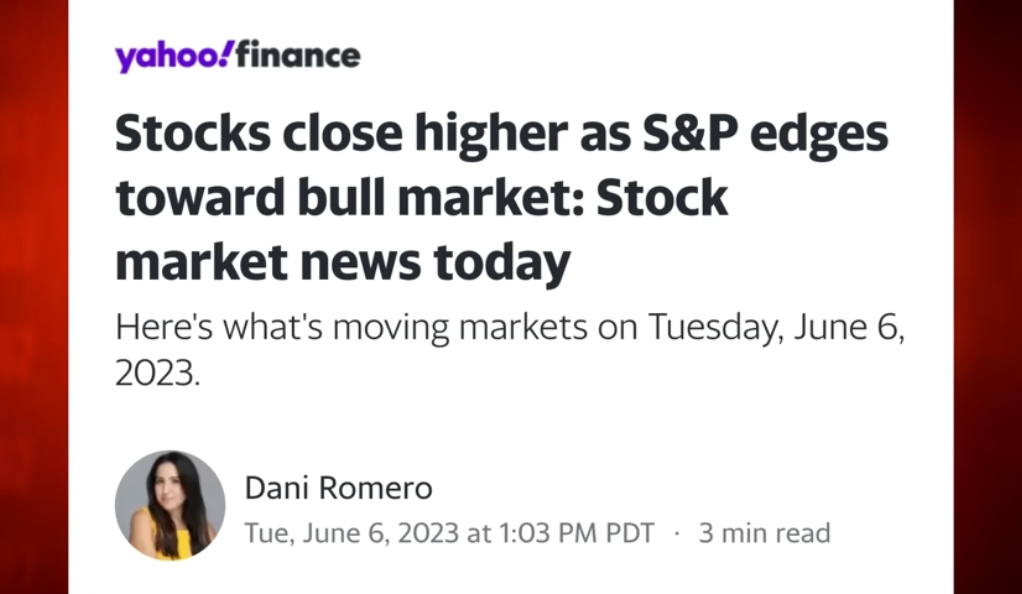
Task: Open Dani Romero's circular profile photo
Action: [x=170, y=505]
